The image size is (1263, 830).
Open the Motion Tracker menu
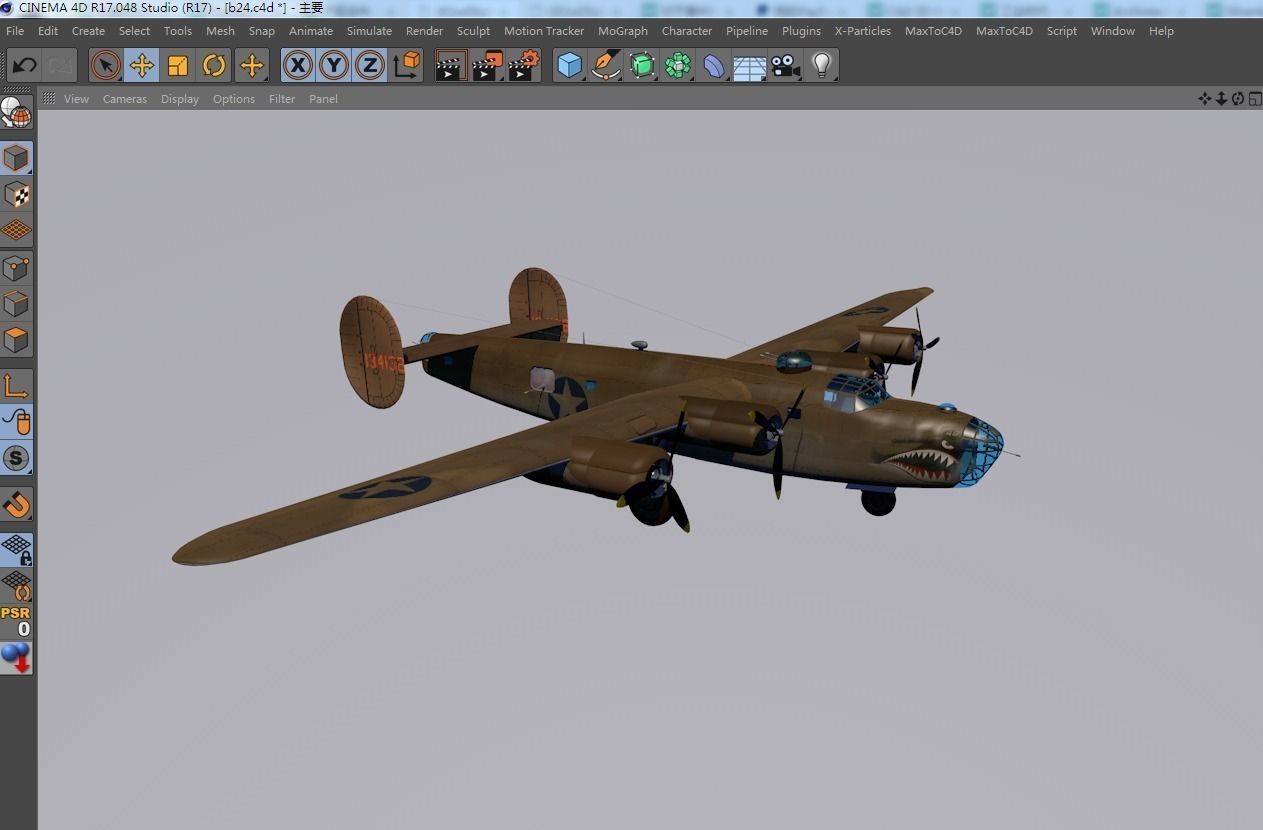[544, 31]
